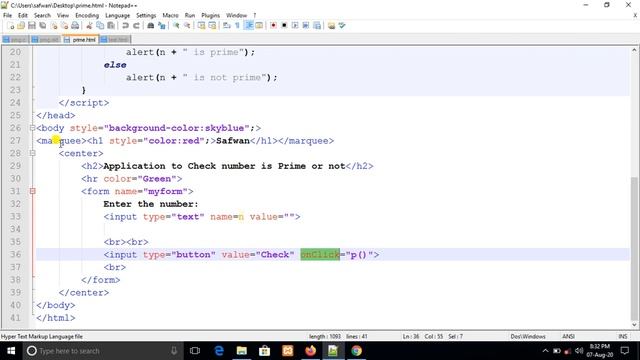Click the taskbar search box
Screen dimensions: 640x360
[x=102, y=351]
